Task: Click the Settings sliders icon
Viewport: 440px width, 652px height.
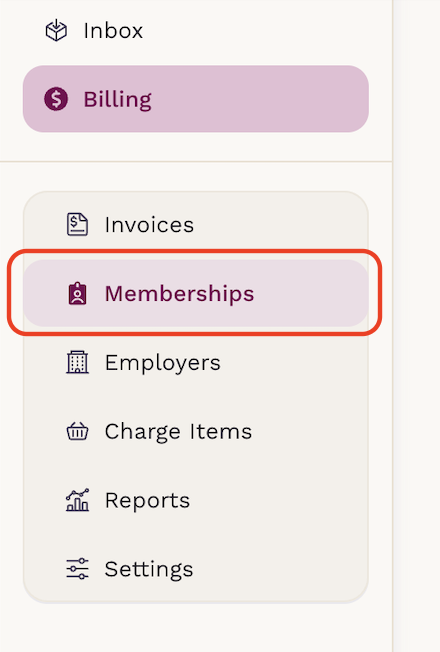Action: coord(77,569)
